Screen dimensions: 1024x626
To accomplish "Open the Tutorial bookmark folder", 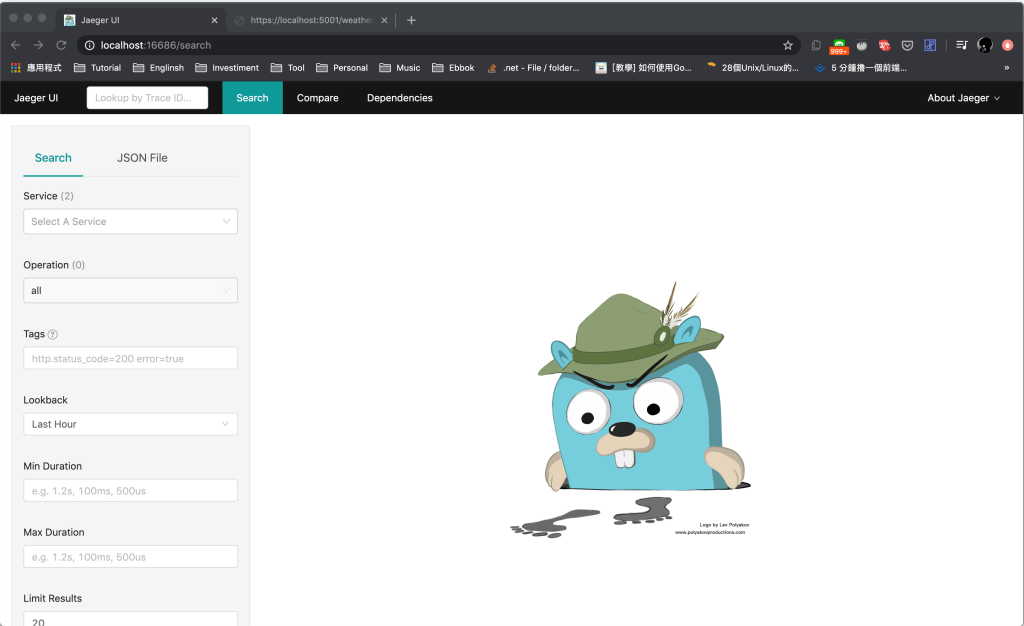I will pyautogui.click(x=97, y=68).
